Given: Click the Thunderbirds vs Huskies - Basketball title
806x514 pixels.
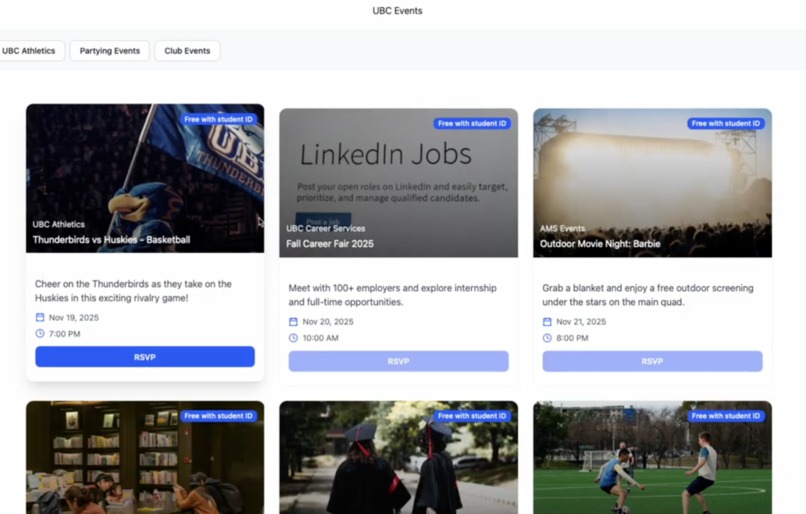Looking at the screenshot, I should click(112, 240).
